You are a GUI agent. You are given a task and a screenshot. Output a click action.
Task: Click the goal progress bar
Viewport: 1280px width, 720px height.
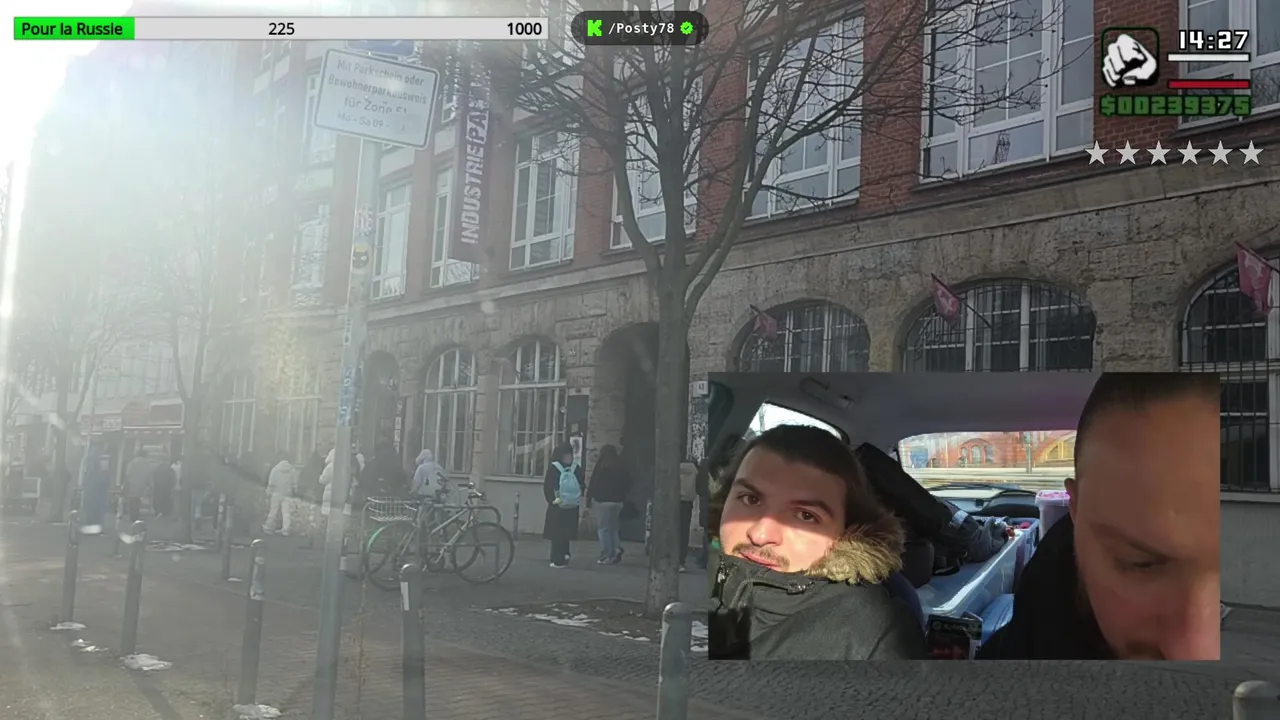[x=281, y=29]
